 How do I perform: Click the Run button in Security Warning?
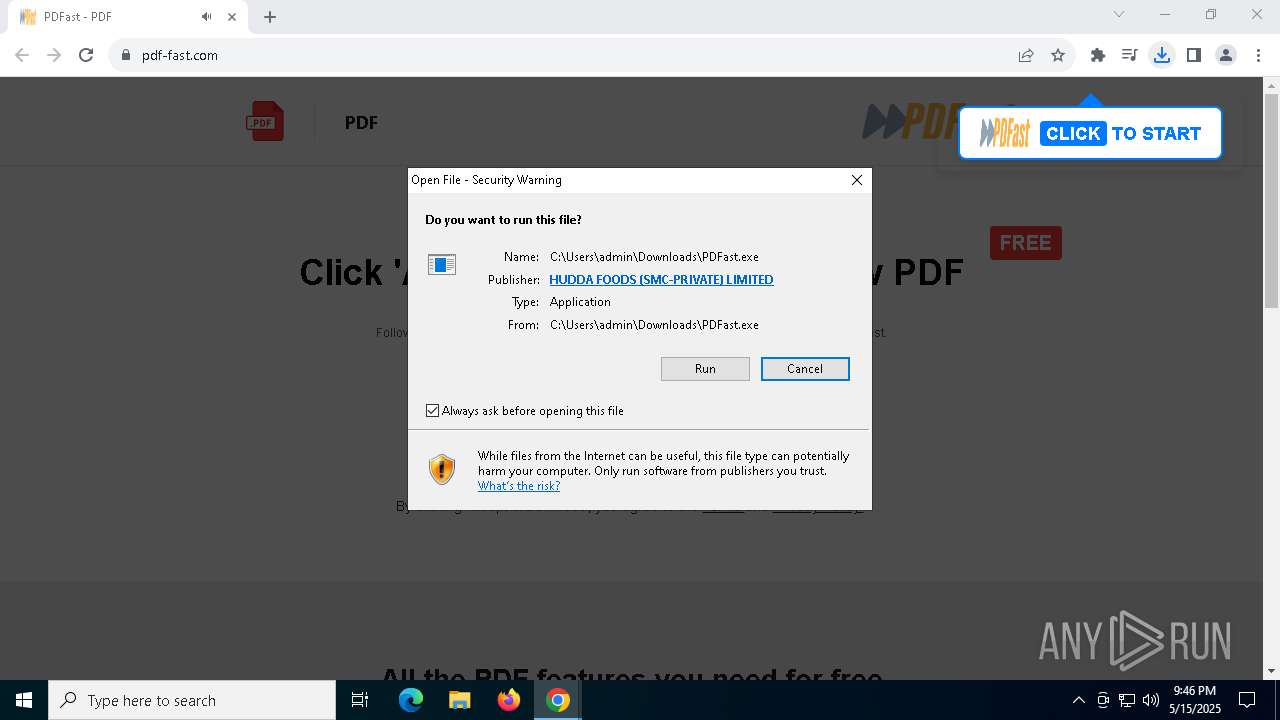[x=705, y=369]
